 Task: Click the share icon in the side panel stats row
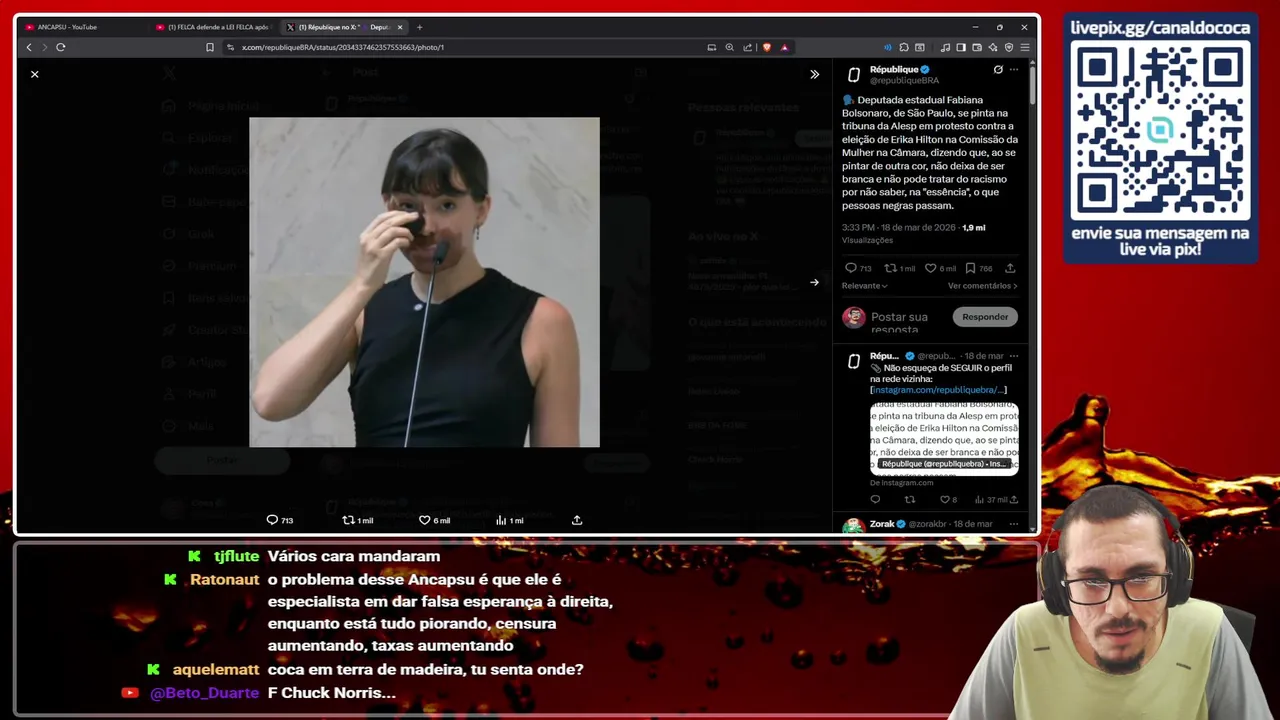click(x=1010, y=268)
